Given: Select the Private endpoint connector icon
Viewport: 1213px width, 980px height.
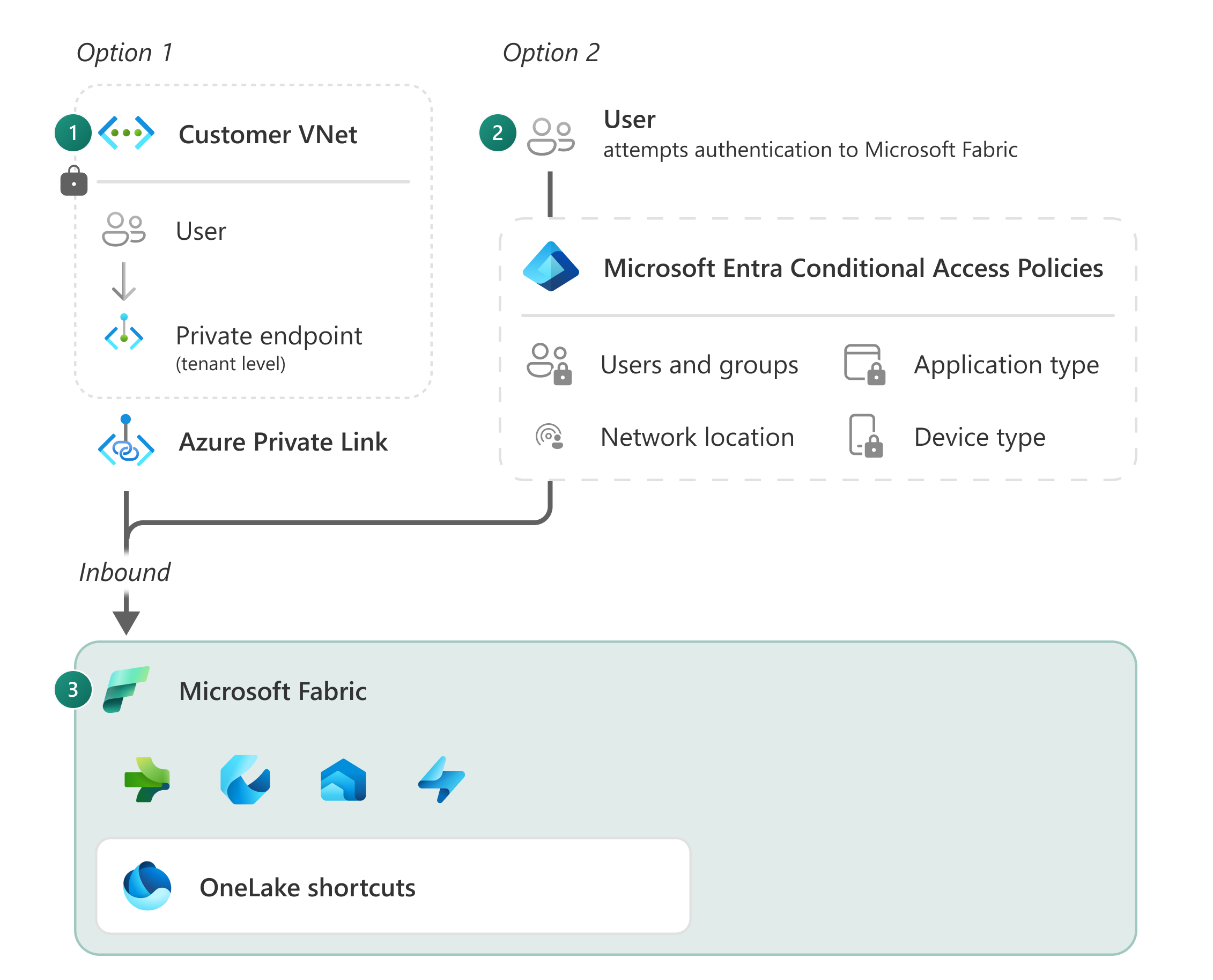Looking at the screenshot, I should (x=124, y=309).
